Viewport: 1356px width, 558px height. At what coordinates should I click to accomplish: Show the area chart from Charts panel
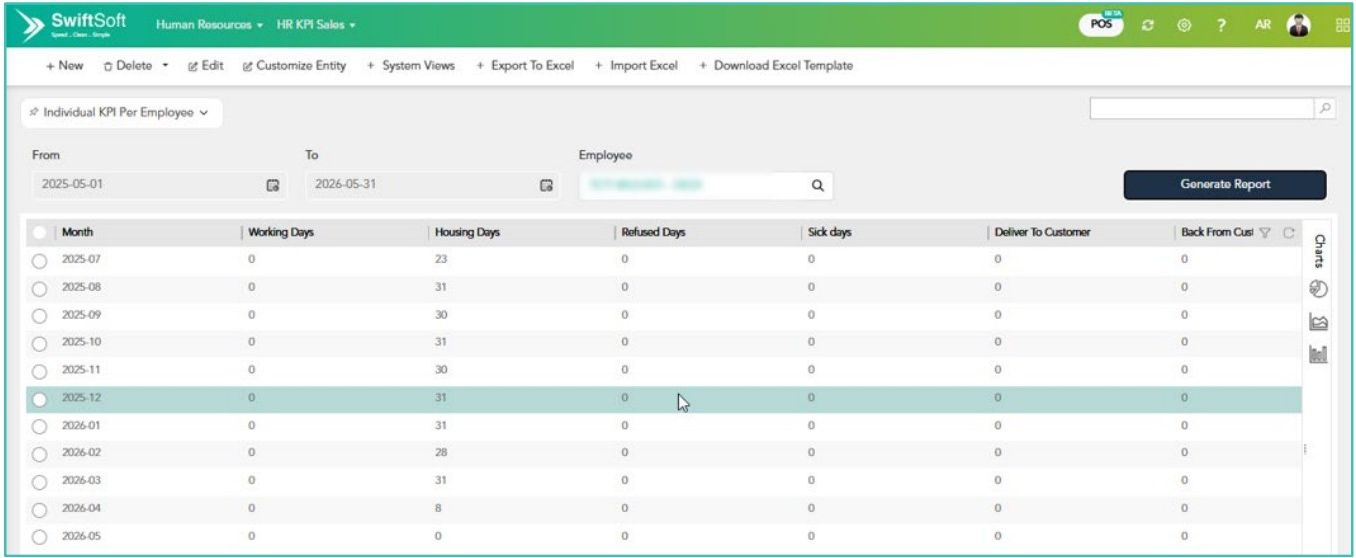pyautogui.click(x=1318, y=321)
